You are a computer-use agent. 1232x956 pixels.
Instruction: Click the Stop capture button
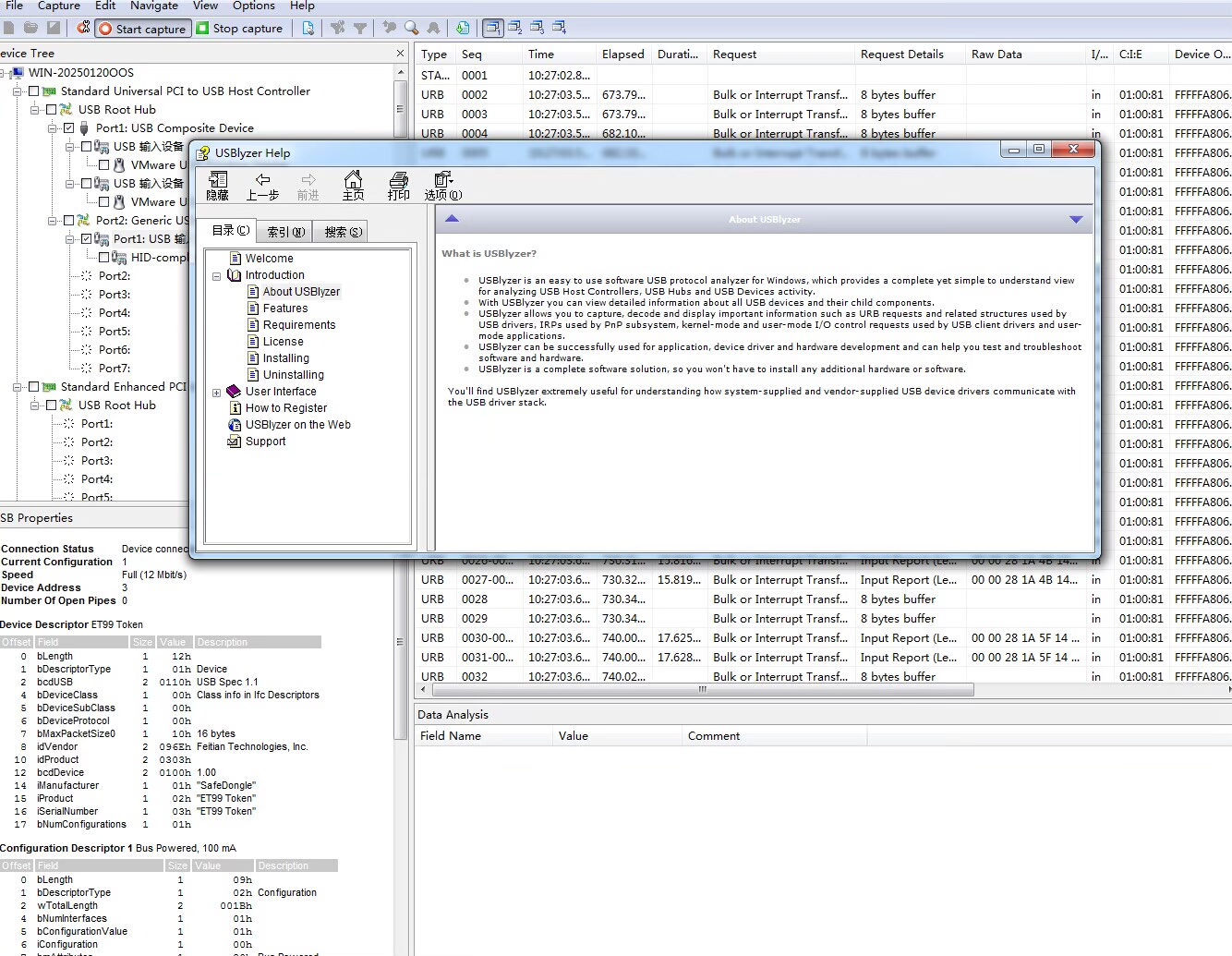[239, 29]
